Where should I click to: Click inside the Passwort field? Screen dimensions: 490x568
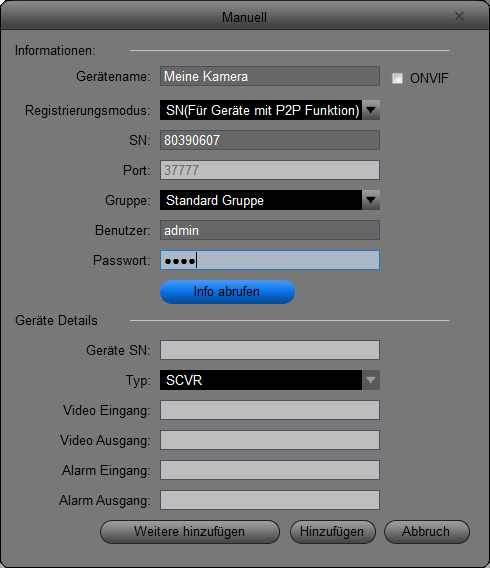270,260
